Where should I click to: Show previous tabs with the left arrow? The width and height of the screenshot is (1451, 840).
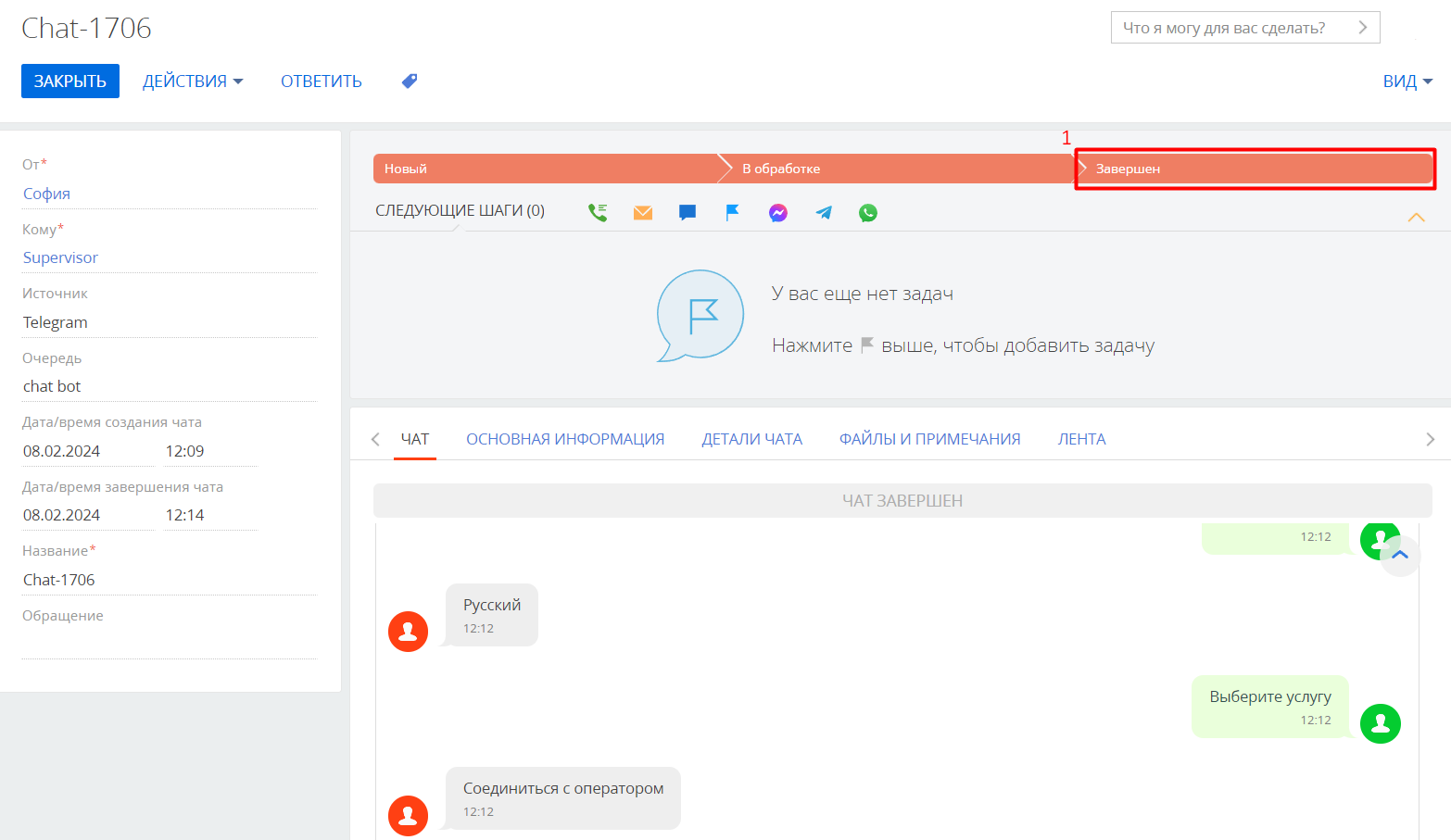click(x=375, y=439)
